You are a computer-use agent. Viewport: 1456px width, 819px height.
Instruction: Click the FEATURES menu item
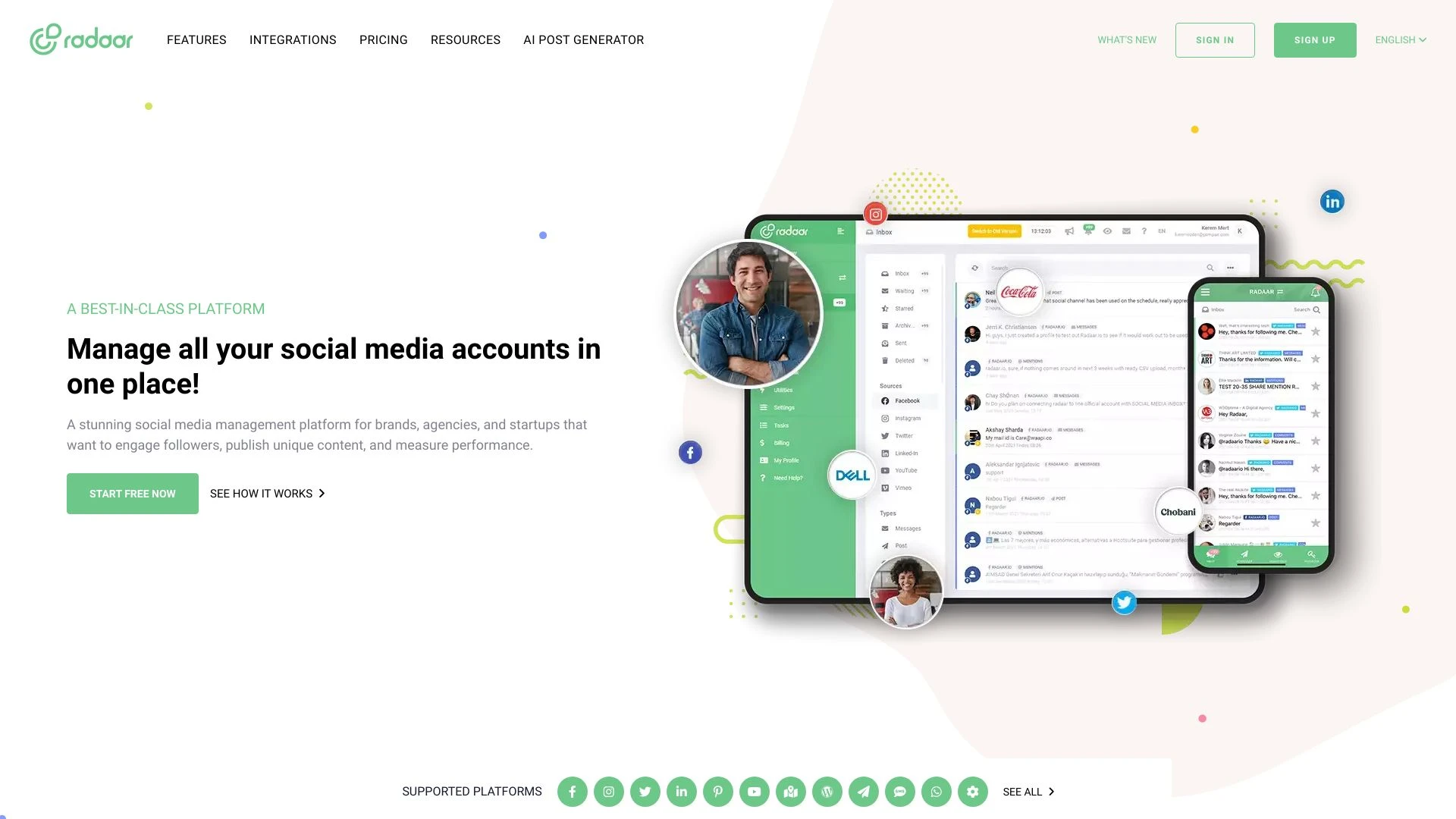tap(197, 40)
